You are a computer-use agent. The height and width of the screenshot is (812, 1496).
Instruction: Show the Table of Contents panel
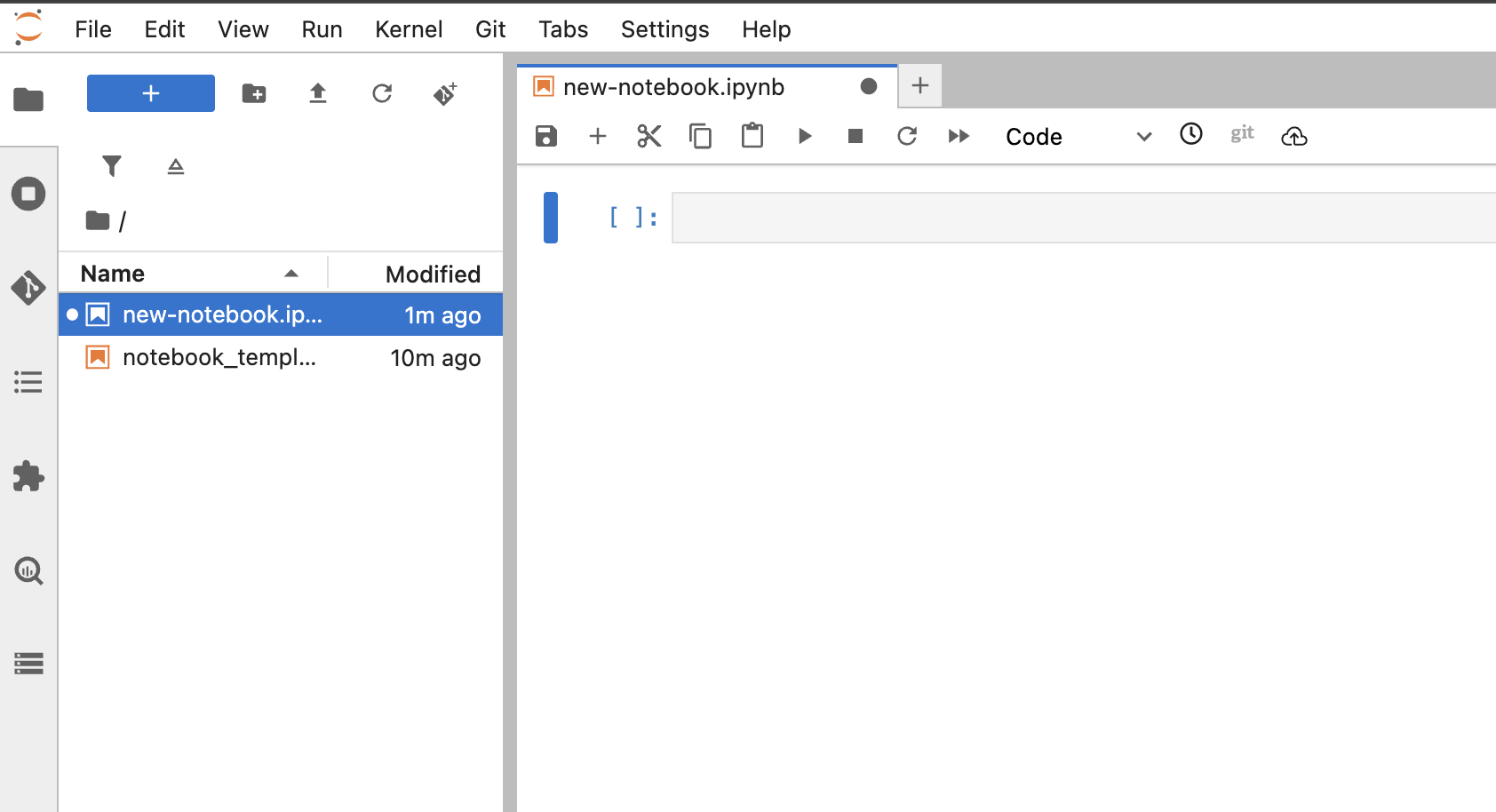(28, 383)
